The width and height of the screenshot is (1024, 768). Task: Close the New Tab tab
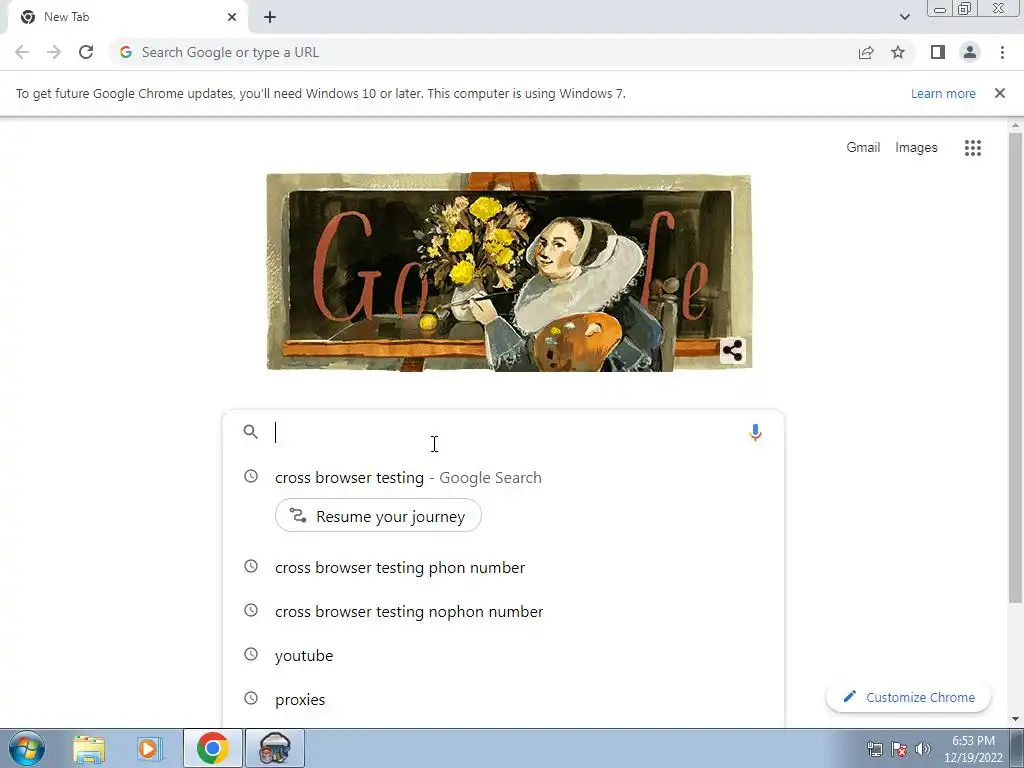(232, 17)
